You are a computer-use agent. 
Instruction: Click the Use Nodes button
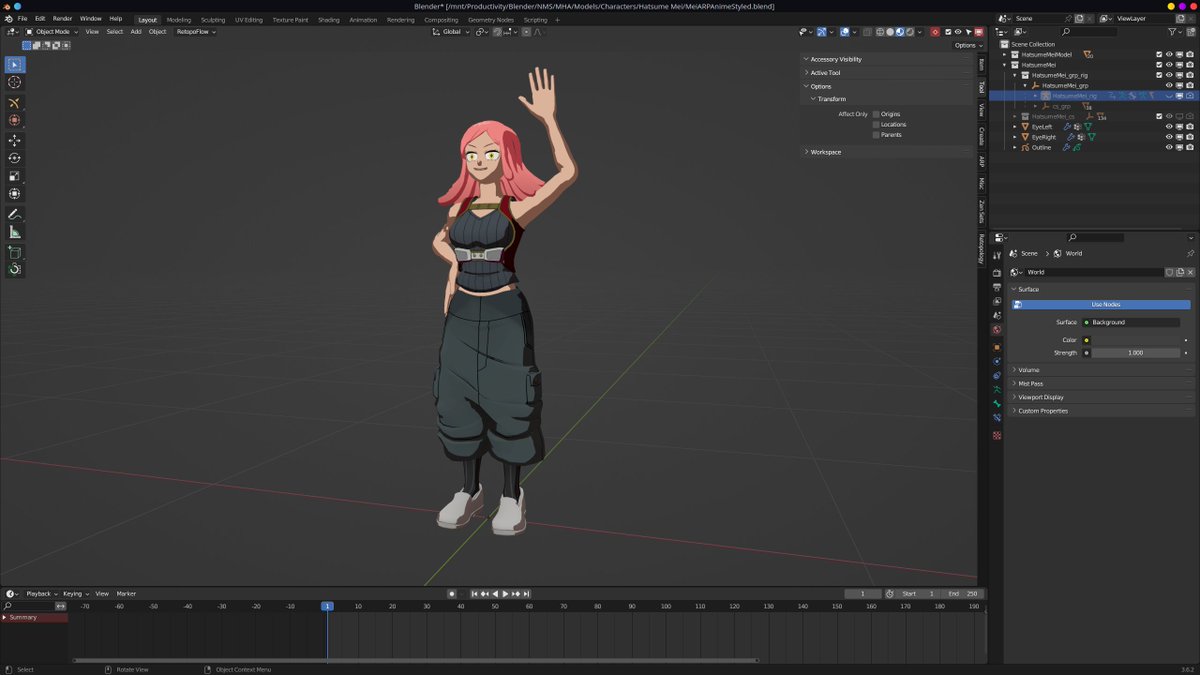(1101, 305)
